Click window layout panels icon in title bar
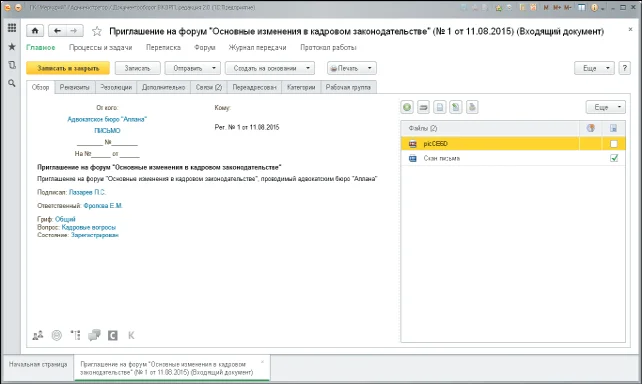642x384 pixels. (x=582, y=7)
